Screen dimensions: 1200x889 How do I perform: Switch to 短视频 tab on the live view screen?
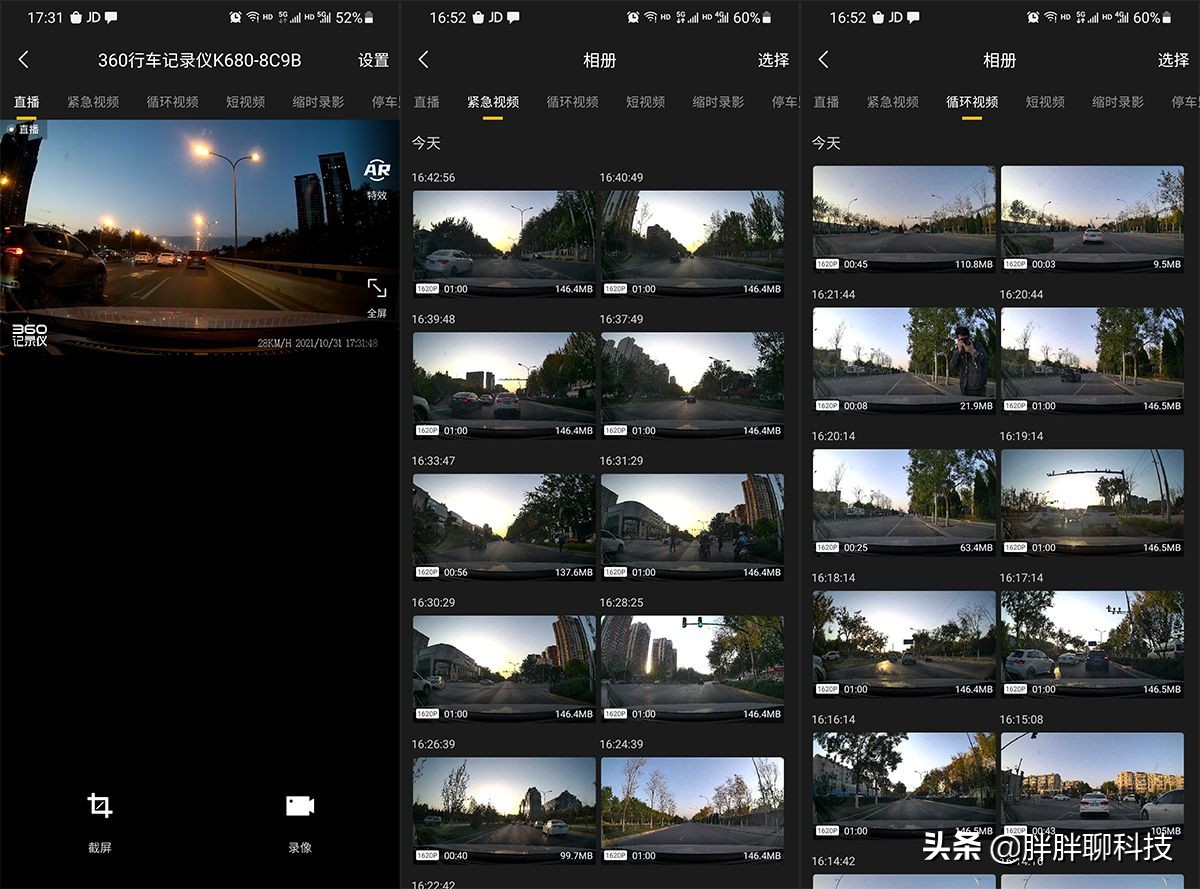tap(245, 102)
